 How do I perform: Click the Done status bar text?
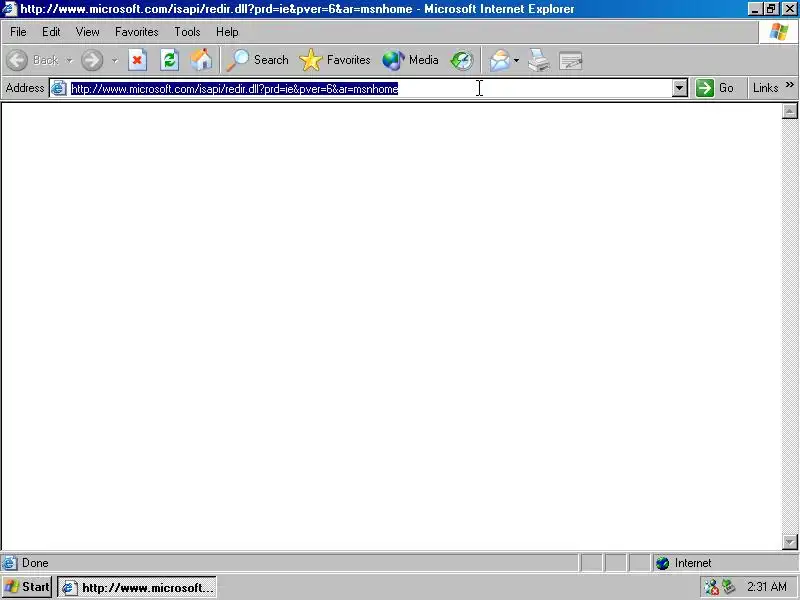tap(35, 563)
